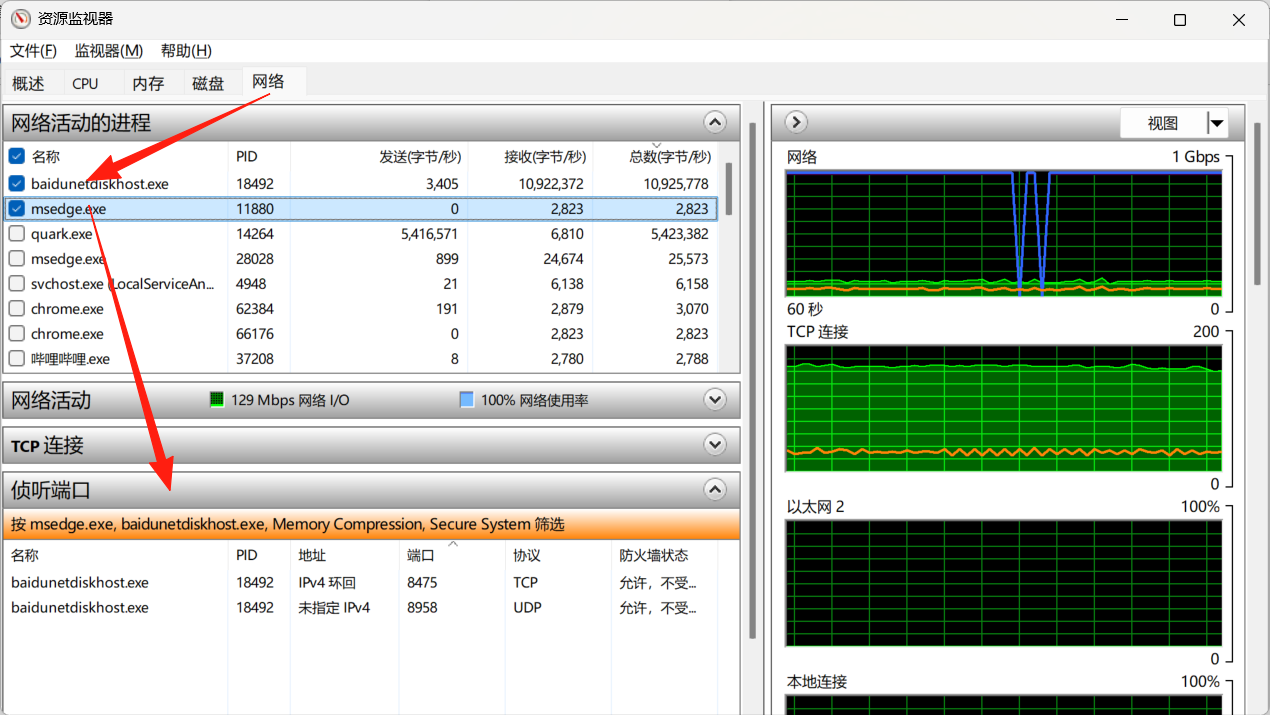Open the 帮助(H) menu
1270x715 pixels.
pos(186,51)
